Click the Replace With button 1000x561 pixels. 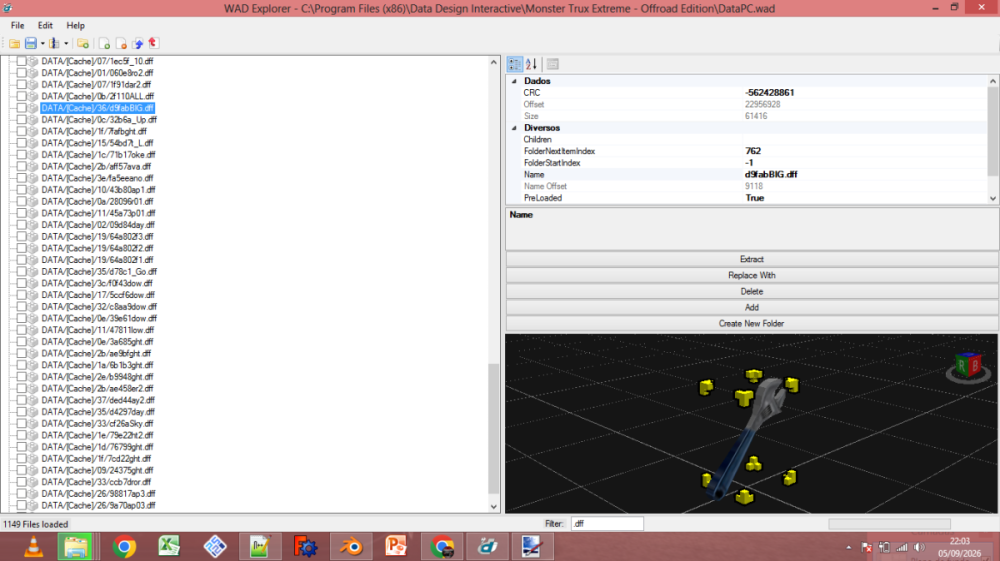click(751, 275)
